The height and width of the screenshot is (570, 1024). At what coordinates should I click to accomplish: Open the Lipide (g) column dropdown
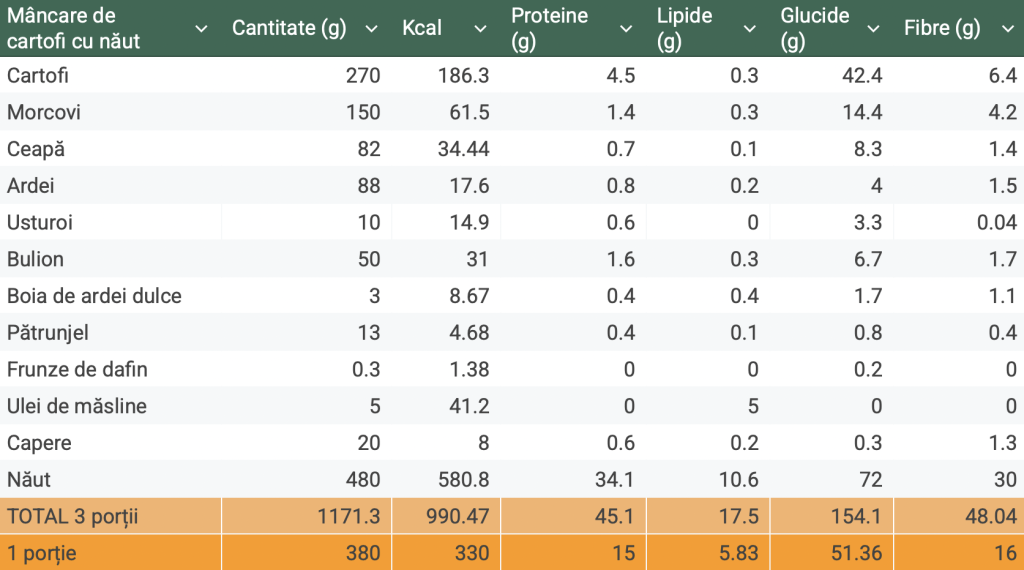pyautogui.click(x=750, y=29)
